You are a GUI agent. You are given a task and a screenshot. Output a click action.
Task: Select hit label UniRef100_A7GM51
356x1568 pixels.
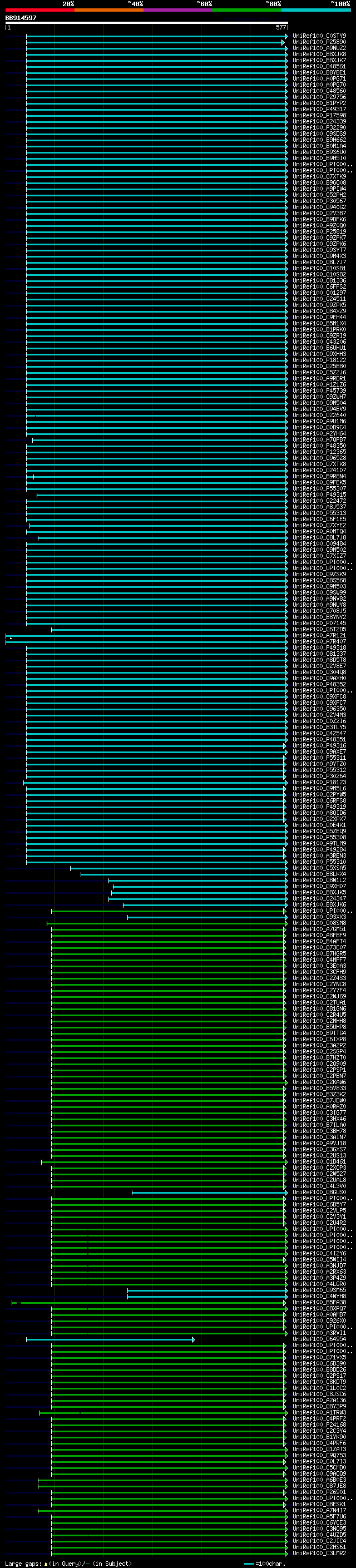tap(319, 929)
